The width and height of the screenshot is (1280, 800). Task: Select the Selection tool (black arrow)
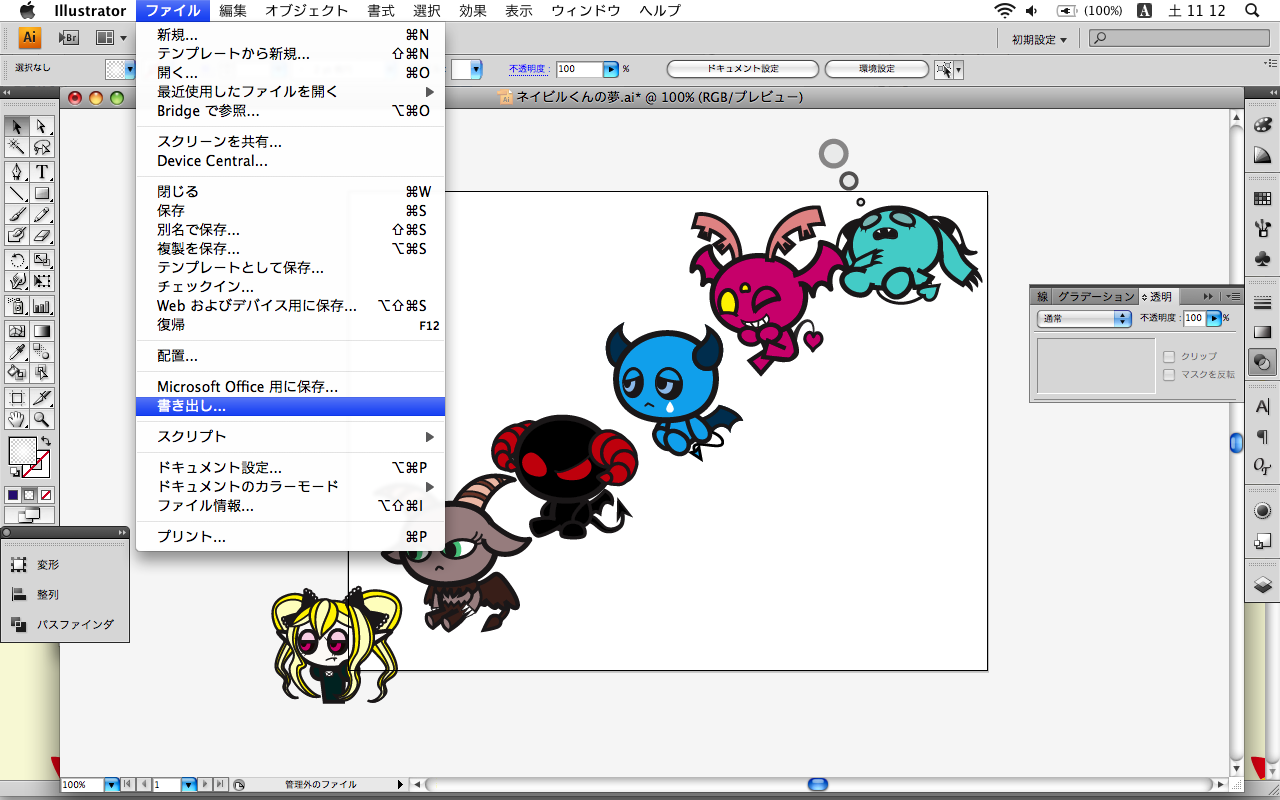pyautogui.click(x=17, y=127)
